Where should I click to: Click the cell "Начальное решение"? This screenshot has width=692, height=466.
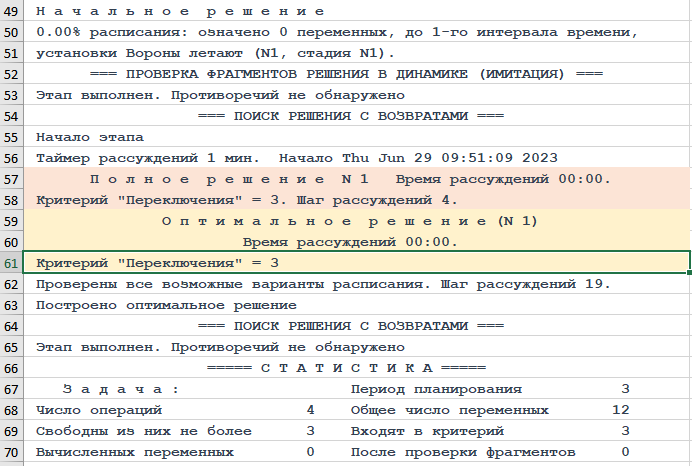click(180, 11)
